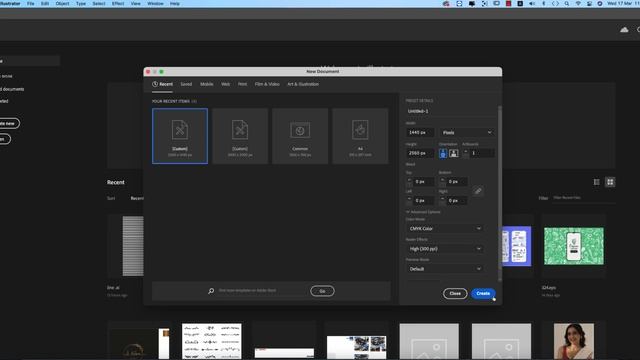Open the File menu

tap(31, 4)
